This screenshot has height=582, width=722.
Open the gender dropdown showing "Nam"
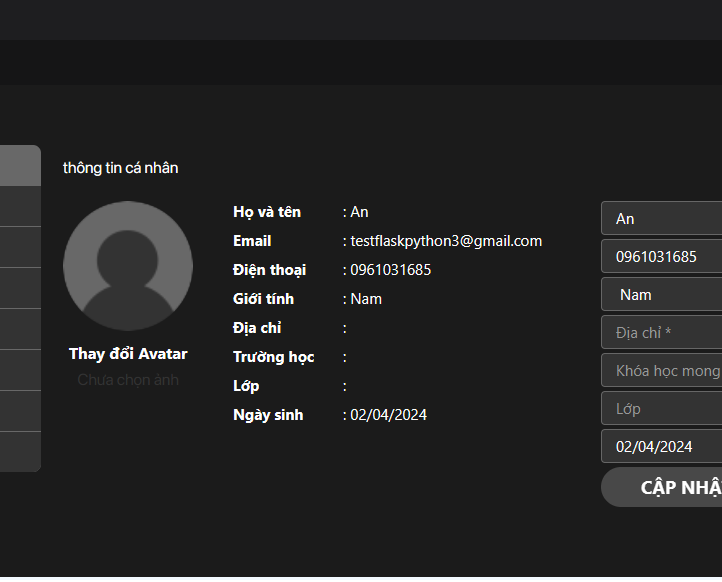pos(661,294)
